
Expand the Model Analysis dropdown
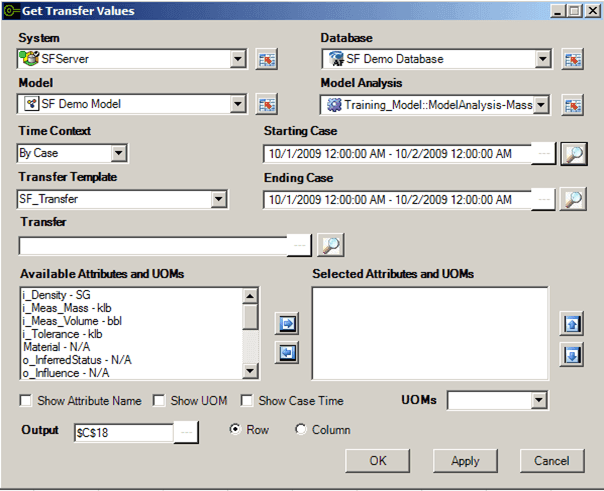(x=542, y=105)
